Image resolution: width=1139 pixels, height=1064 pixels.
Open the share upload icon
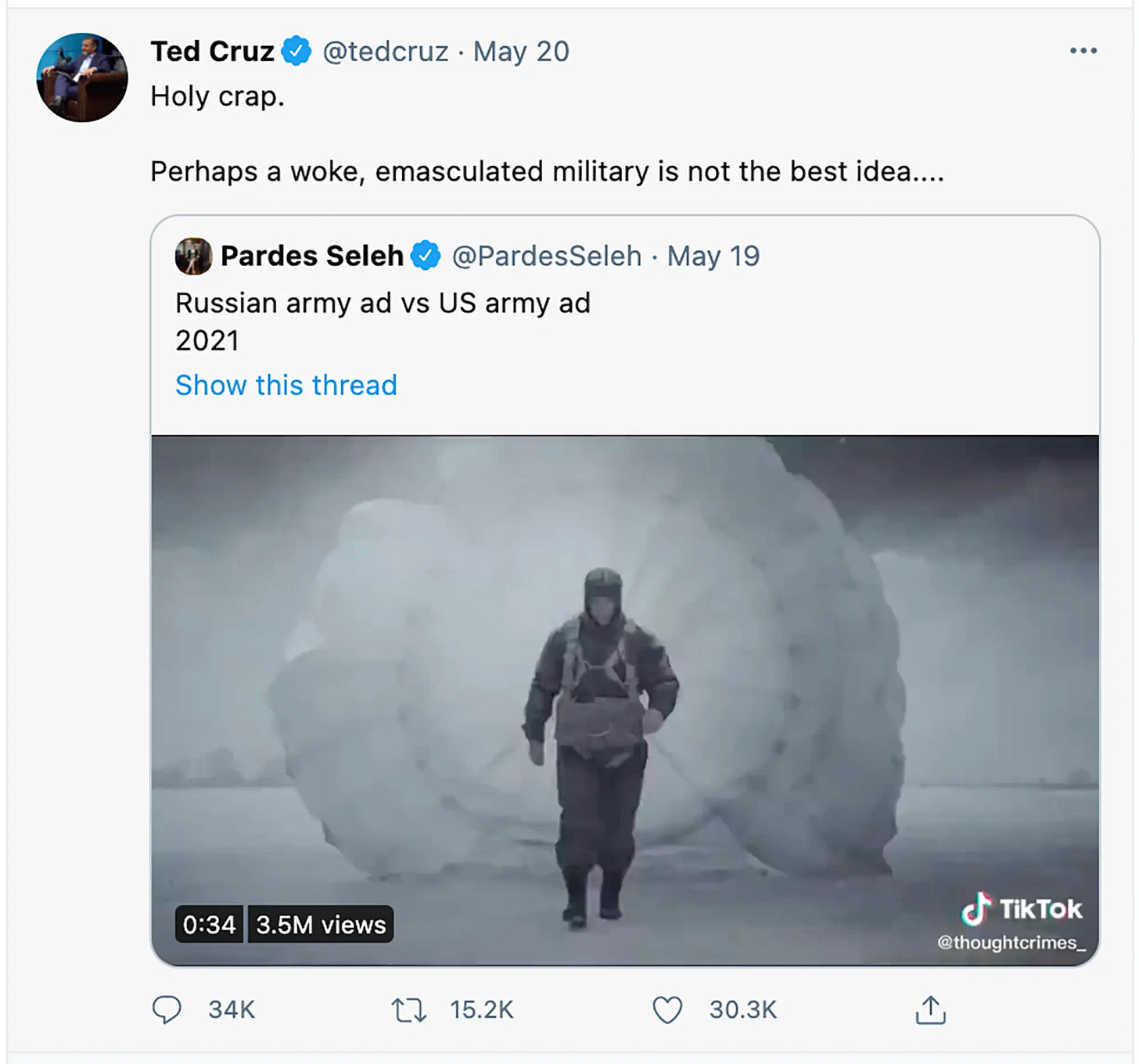(x=930, y=1010)
